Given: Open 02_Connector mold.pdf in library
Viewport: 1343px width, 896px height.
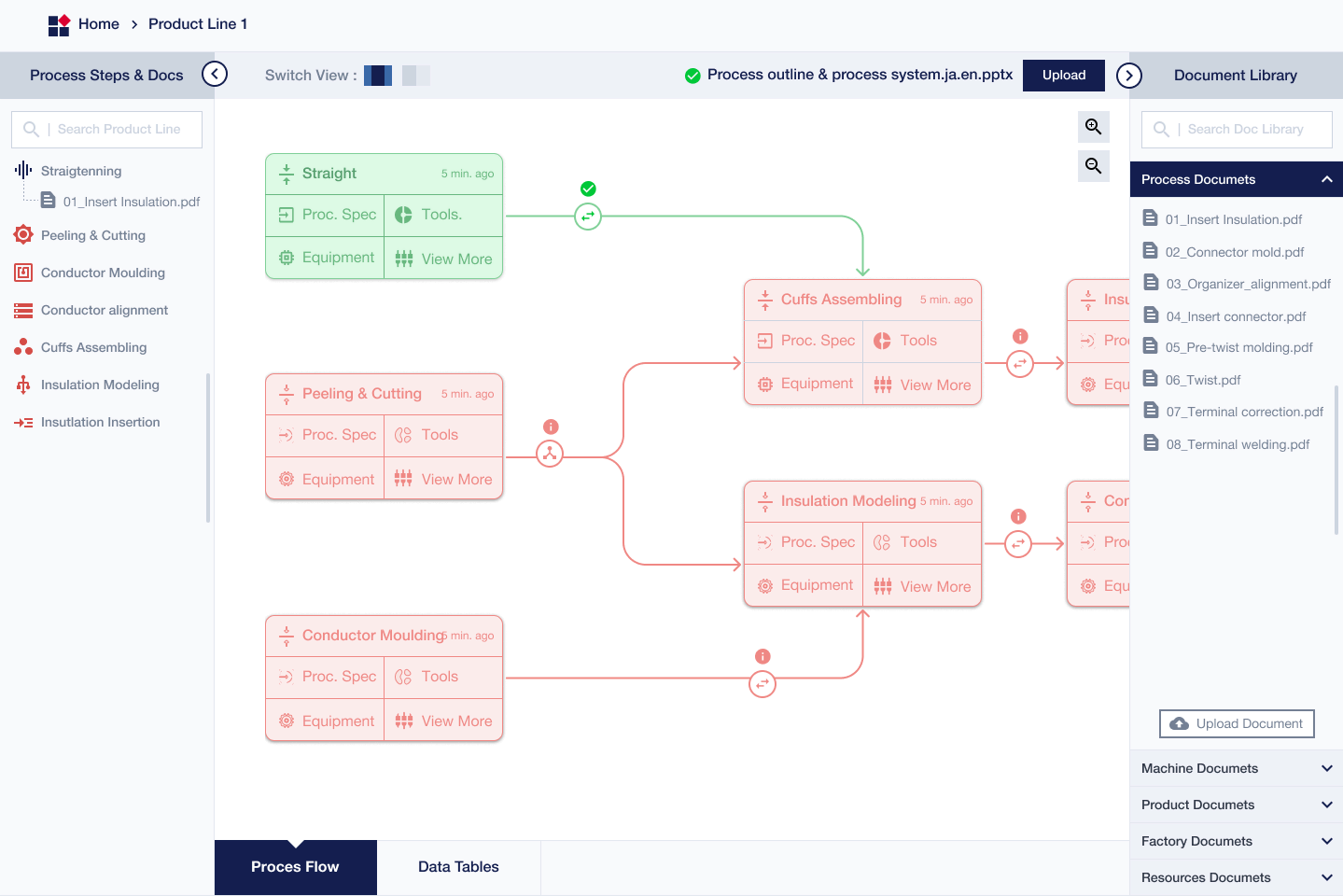Looking at the screenshot, I should click(x=1224, y=252).
